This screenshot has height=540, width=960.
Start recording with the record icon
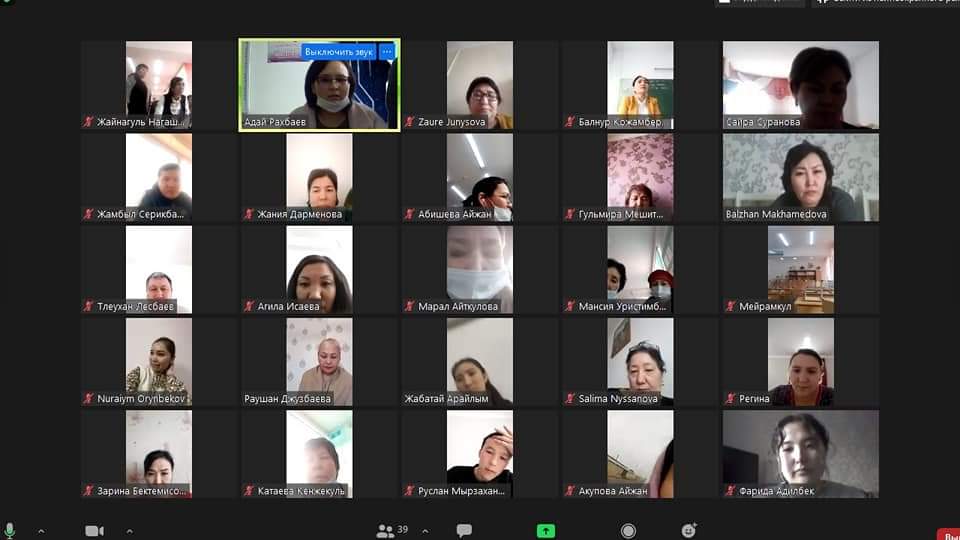coord(628,531)
